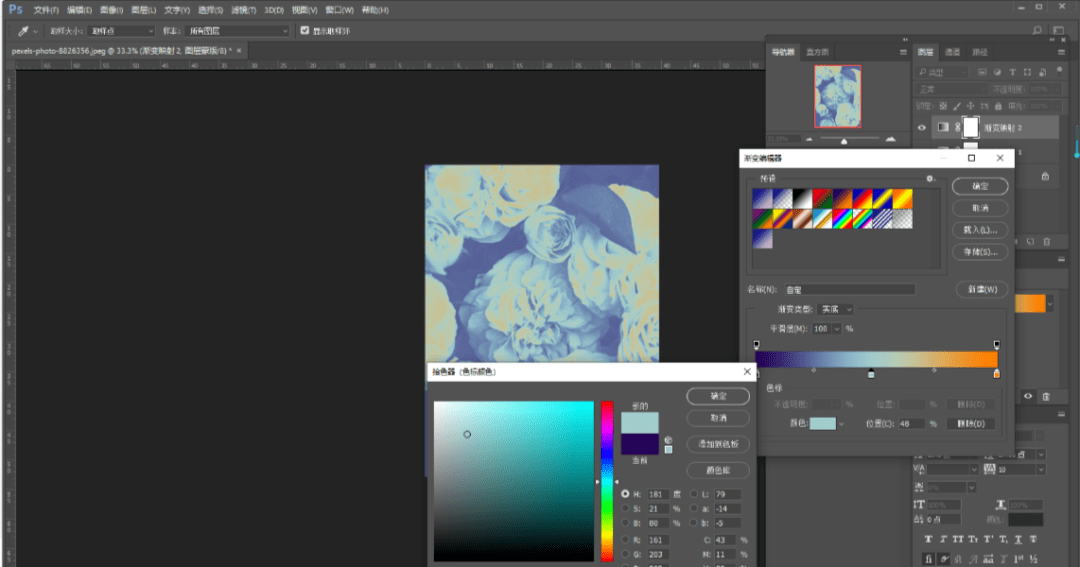Toggle the show sampling ring checkbox
This screenshot has height=567, width=1080.
[304, 30]
